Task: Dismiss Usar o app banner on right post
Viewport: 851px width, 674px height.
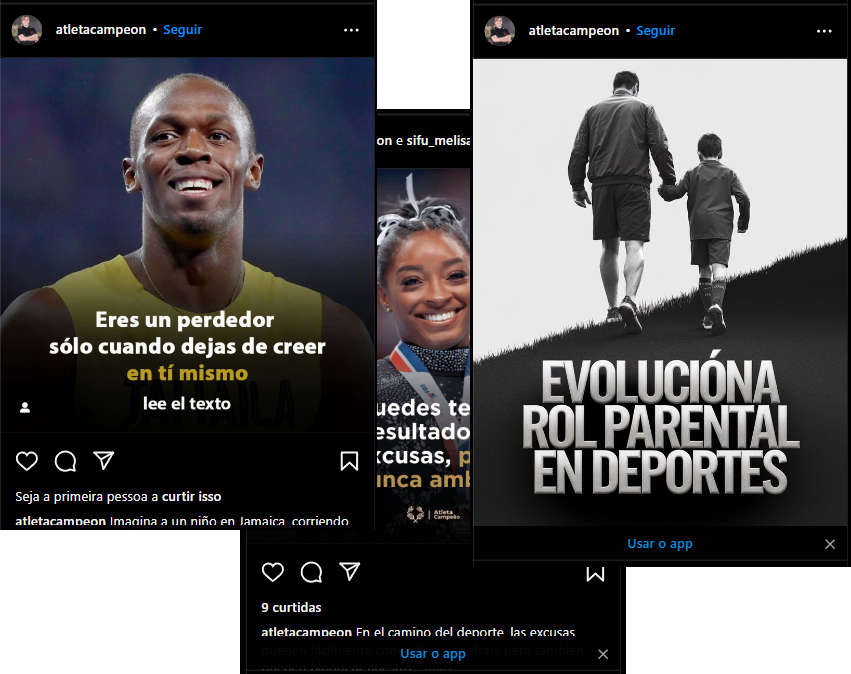Action: (x=830, y=544)
